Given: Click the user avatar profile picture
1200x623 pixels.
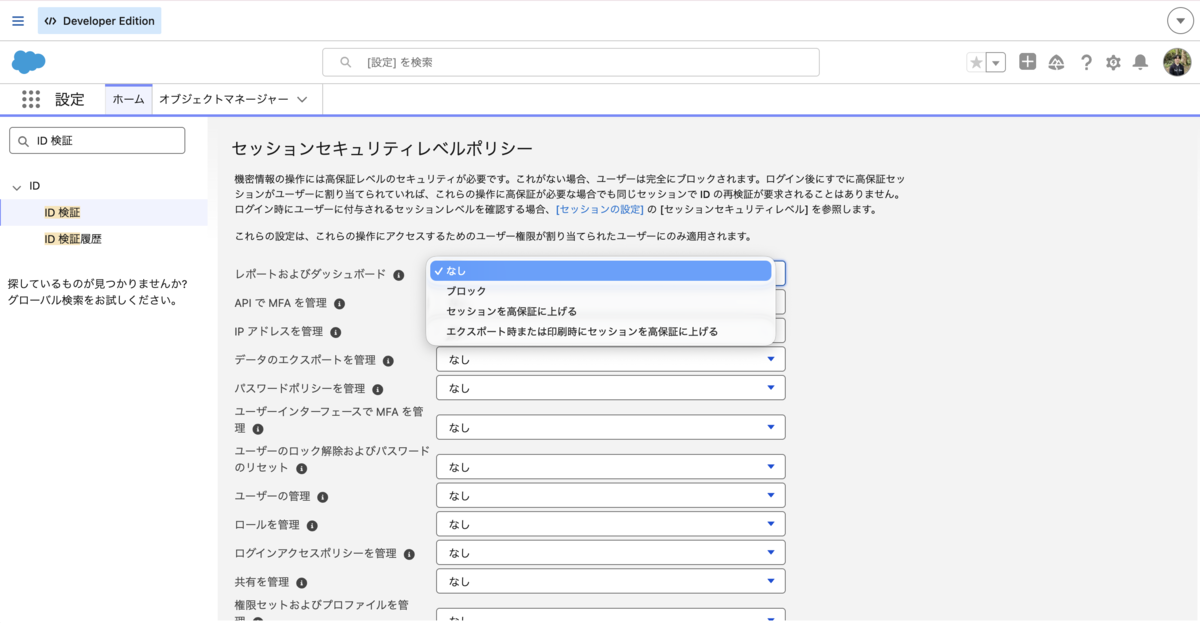Looking at the screenshot, I should click(x=1177, y=62).
